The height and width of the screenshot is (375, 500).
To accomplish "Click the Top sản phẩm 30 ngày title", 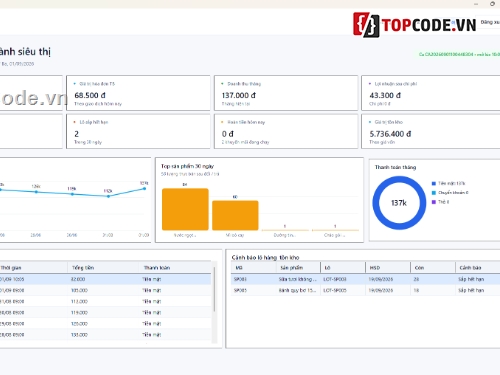I will (x=187, y=166).
